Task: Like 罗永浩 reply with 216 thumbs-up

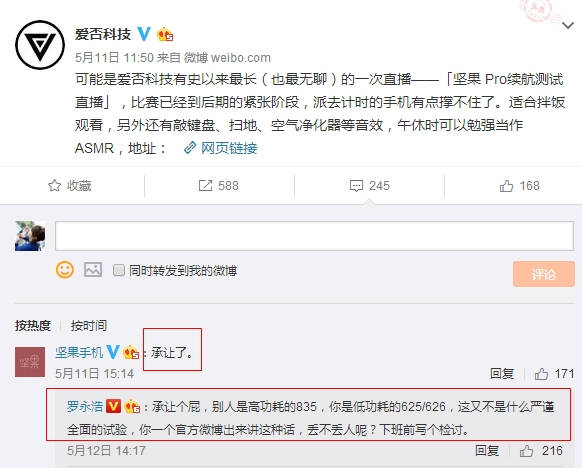Action: click(526, 451)
